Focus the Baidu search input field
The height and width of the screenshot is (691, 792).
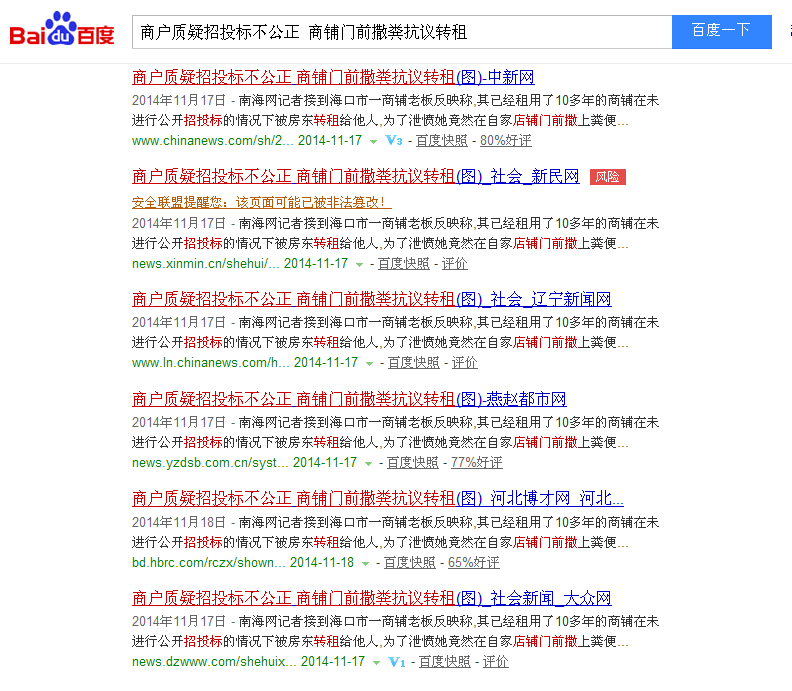coord(402,32)
